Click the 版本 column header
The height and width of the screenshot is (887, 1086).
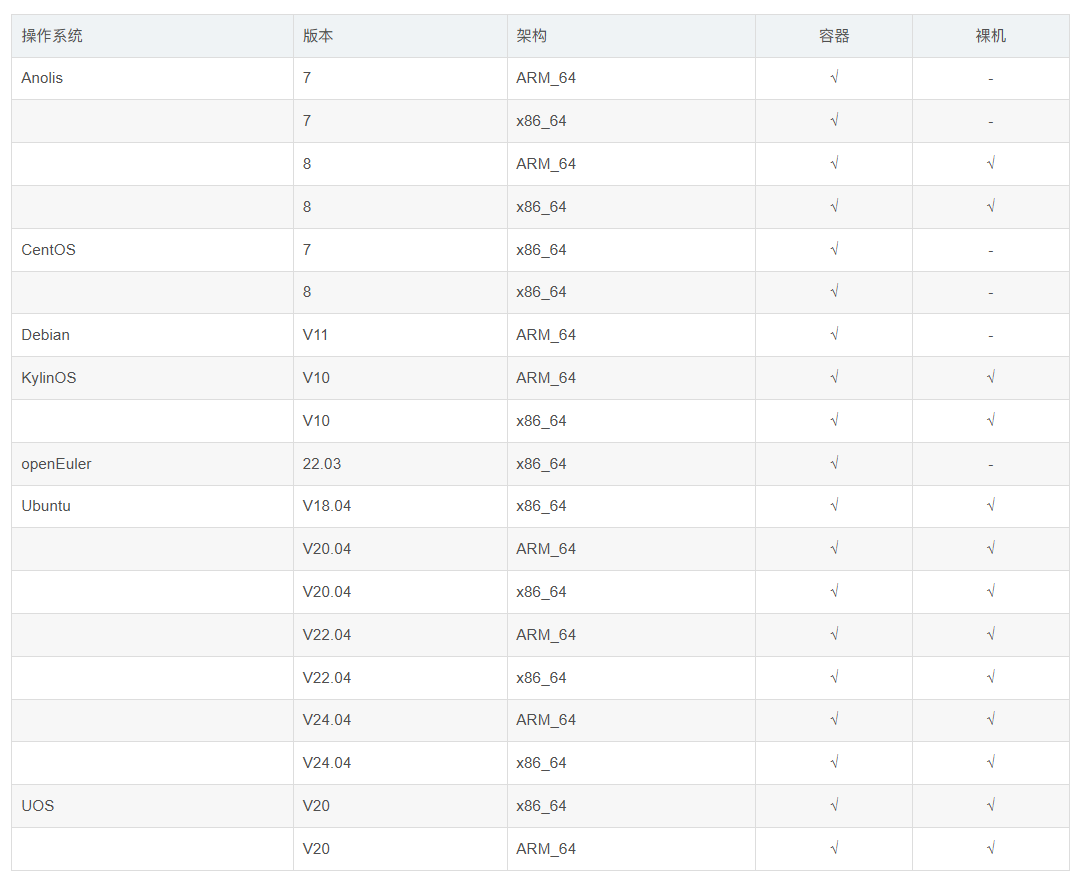coord(318,36)
